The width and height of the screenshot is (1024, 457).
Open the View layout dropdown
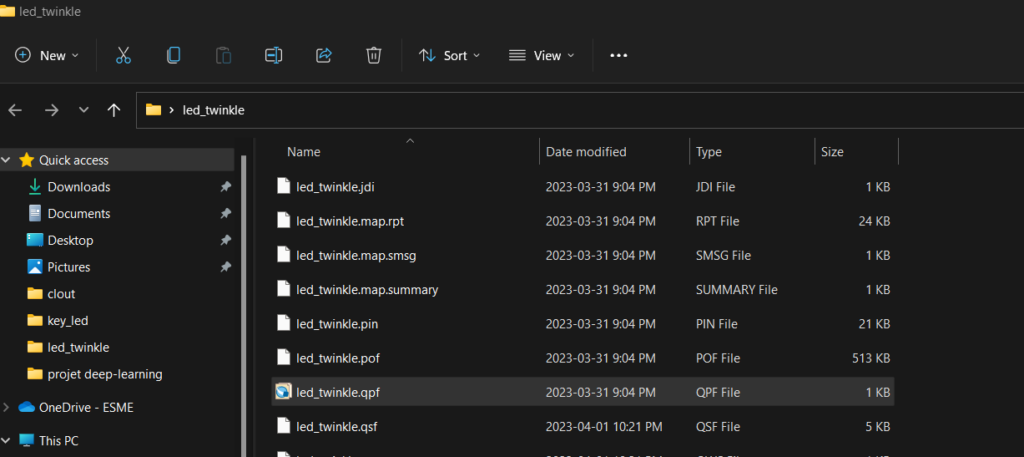541,56
